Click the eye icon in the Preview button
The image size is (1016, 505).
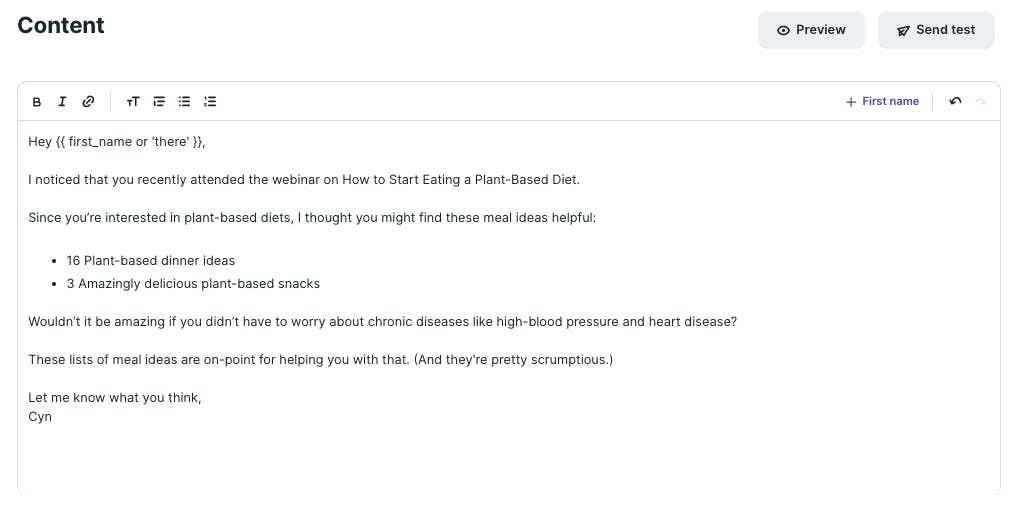[783, 30]
